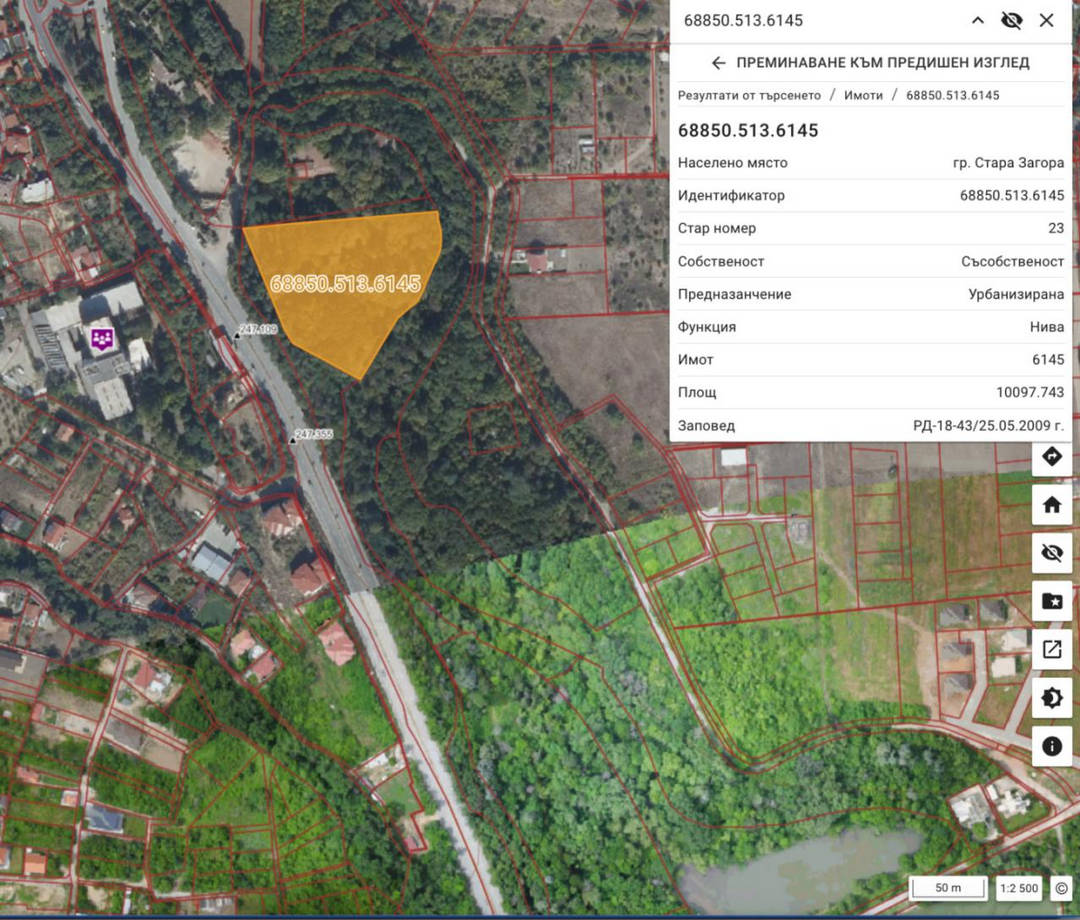Close the 68850.513.6145 details panel

coord(1046,21)
